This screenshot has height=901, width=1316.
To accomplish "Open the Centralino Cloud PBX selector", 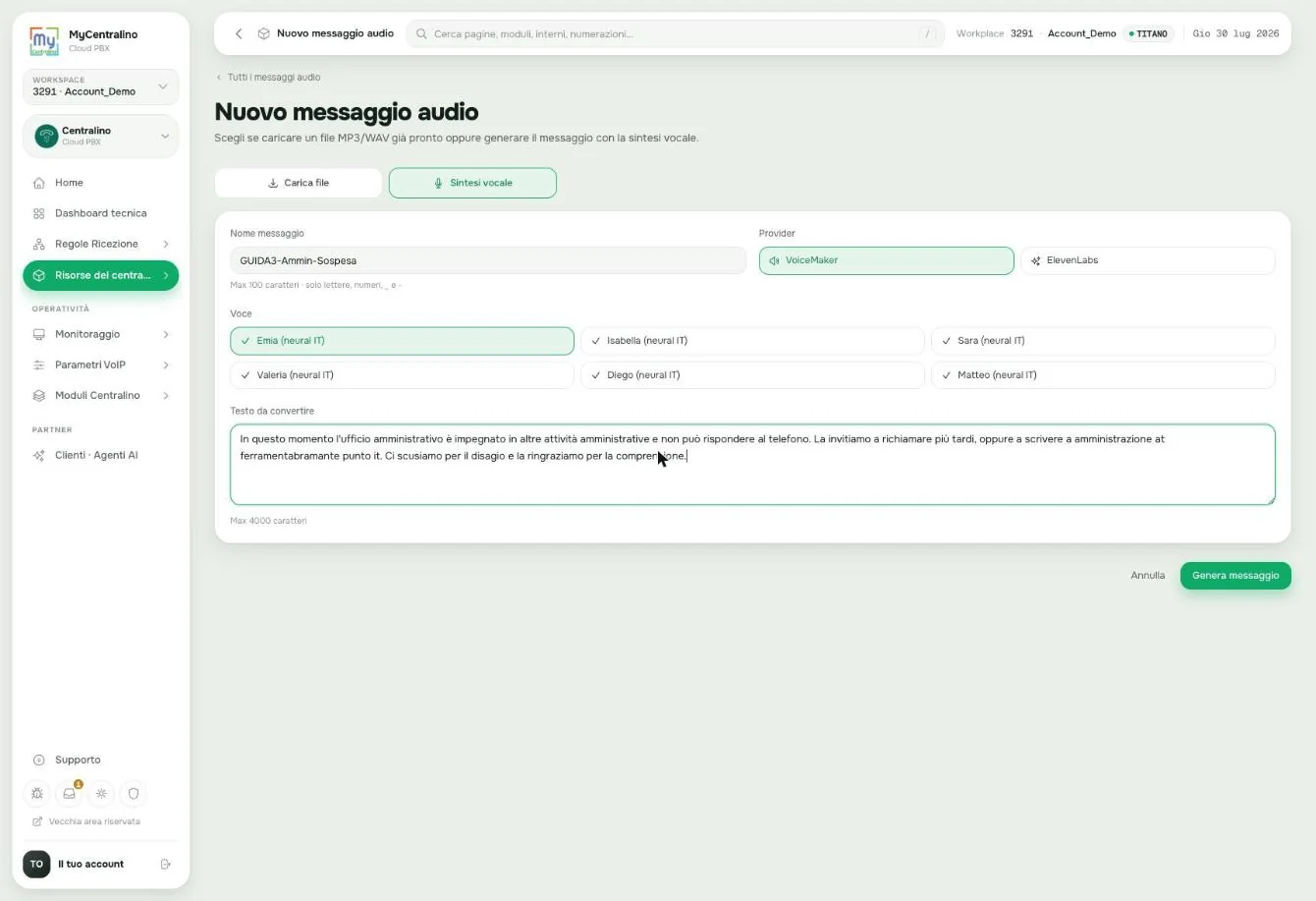I will pyautogui.click(x=101, y=136).
